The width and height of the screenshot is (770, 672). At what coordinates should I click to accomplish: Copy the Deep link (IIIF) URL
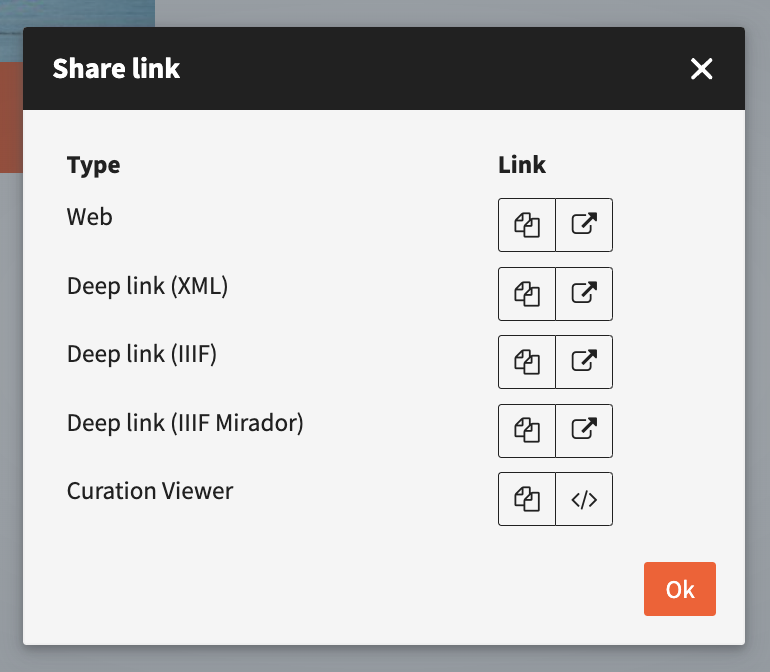point(527,362)
